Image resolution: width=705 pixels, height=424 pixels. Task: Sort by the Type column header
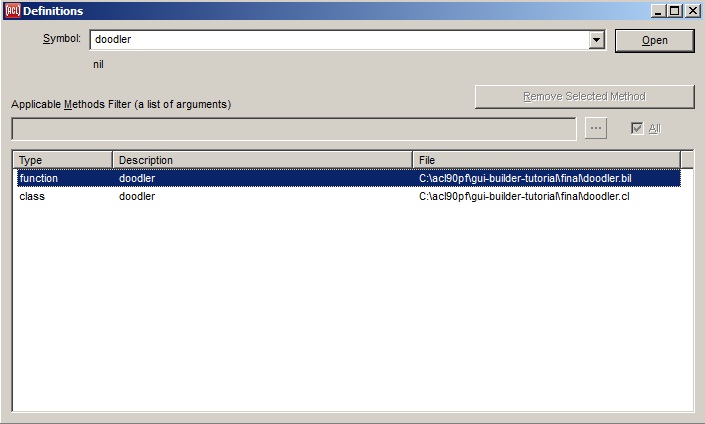(x=62, y=160)
